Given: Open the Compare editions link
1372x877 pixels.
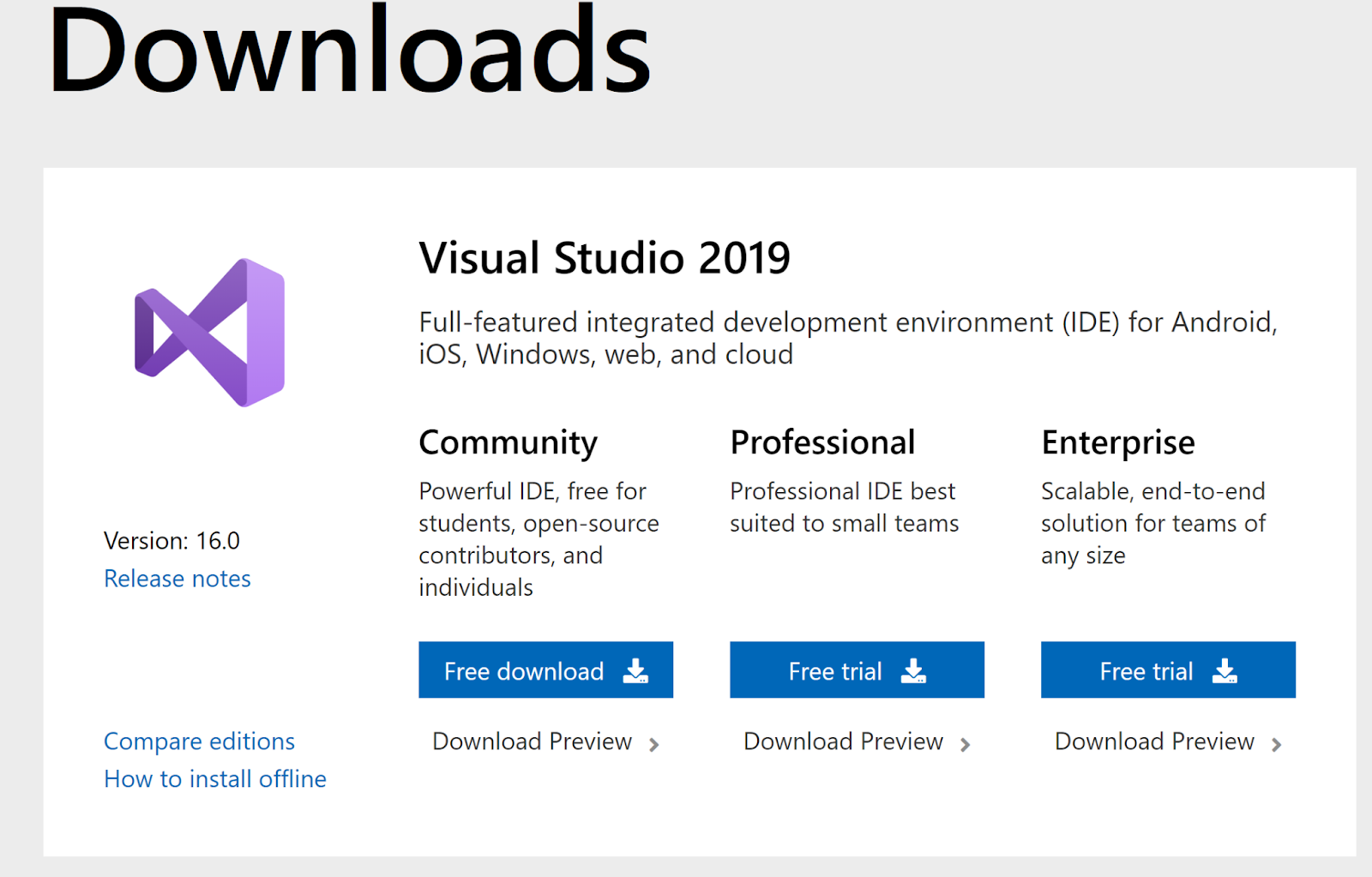Looking at the screenshot, I should coord(199,741).
